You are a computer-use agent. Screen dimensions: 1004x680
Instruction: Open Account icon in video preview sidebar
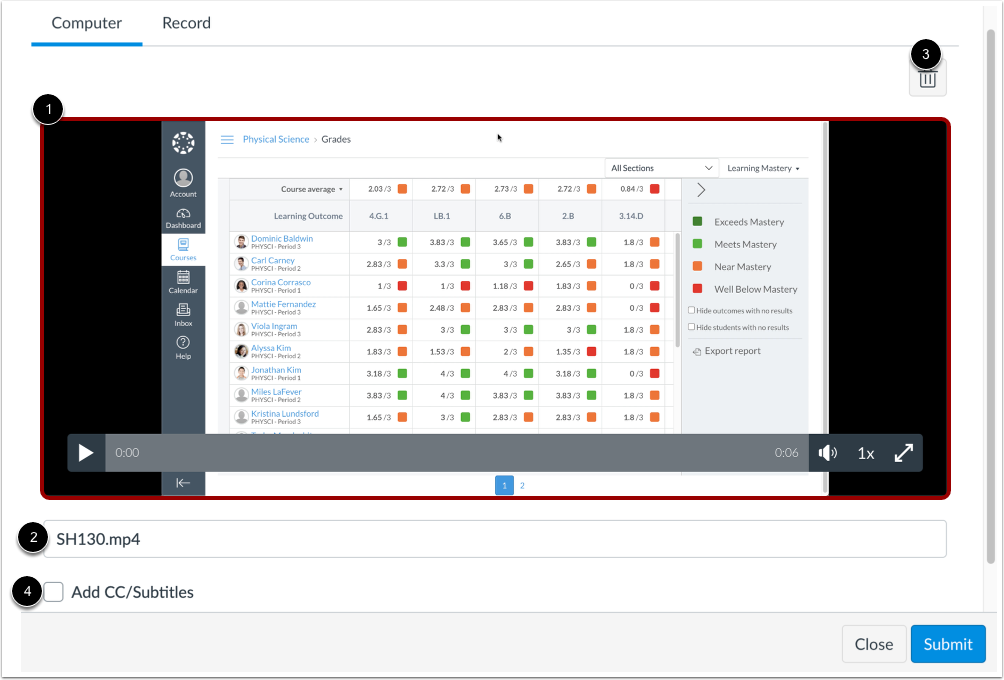(x=183, y=183)
